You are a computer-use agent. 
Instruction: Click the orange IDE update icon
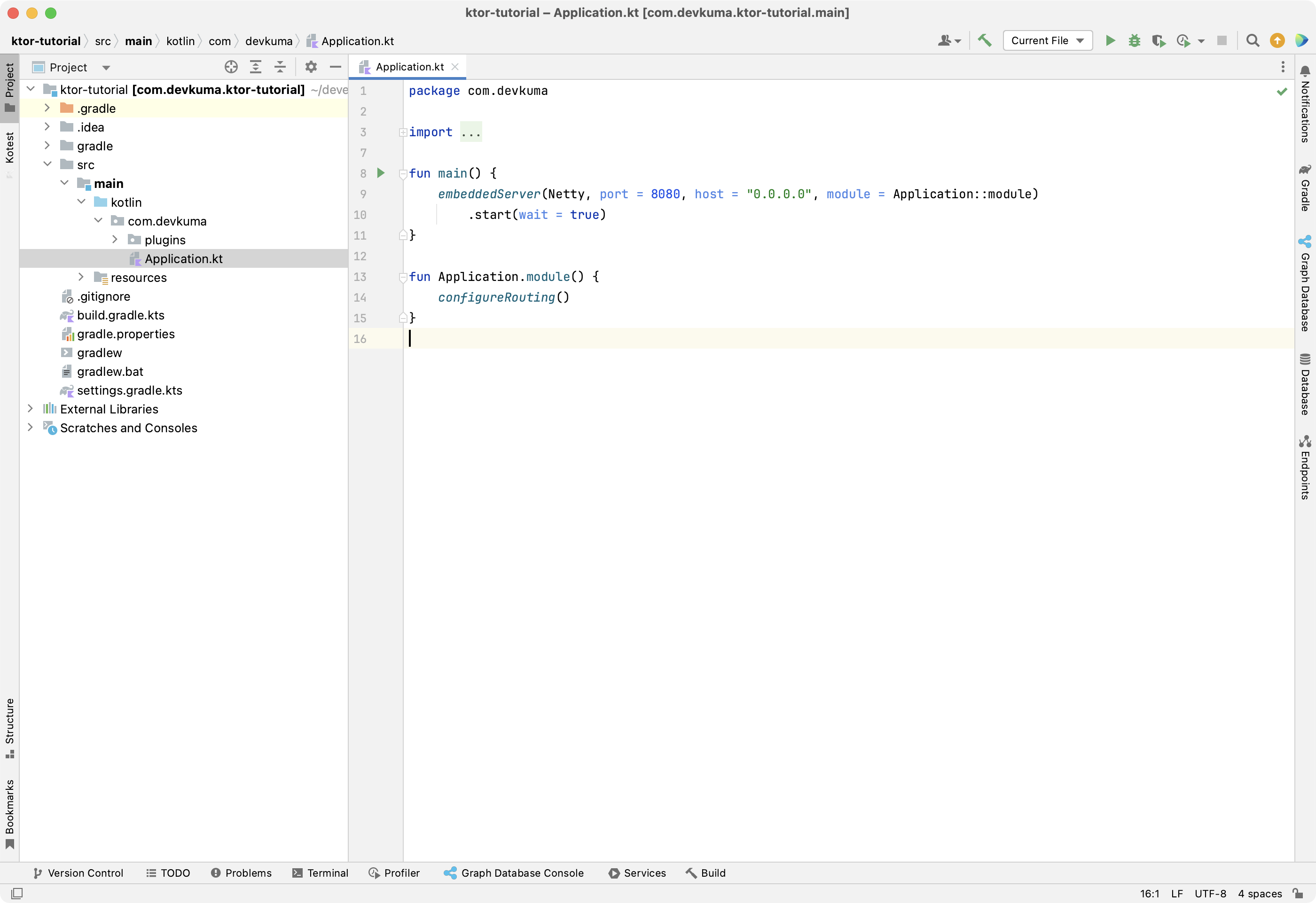(x=1277, y=41)
